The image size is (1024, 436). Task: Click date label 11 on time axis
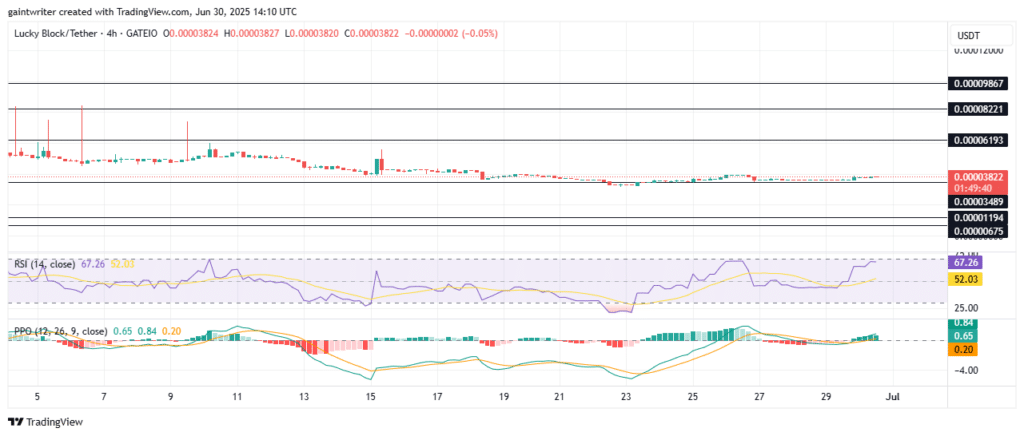(237, 396)
